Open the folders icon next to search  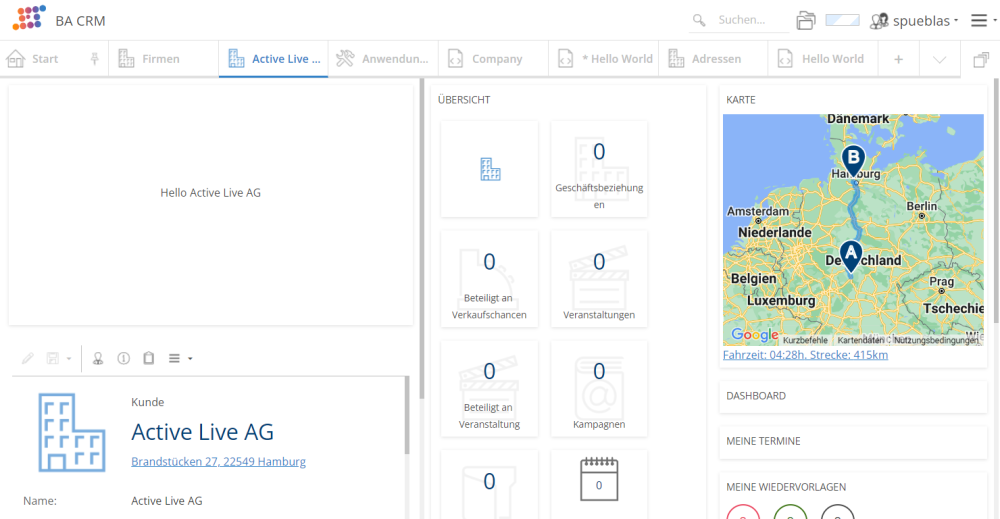pyautogui.click(x=806, y=20)
